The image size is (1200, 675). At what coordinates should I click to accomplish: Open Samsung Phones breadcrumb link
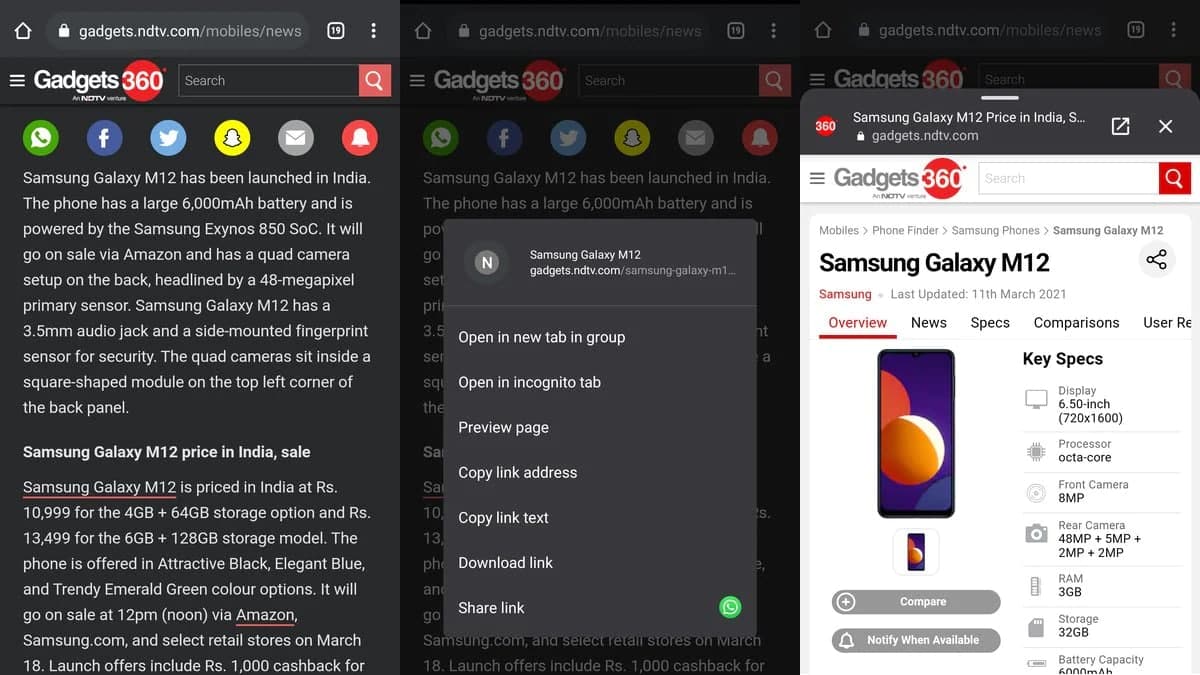click(x=996, y=230)
